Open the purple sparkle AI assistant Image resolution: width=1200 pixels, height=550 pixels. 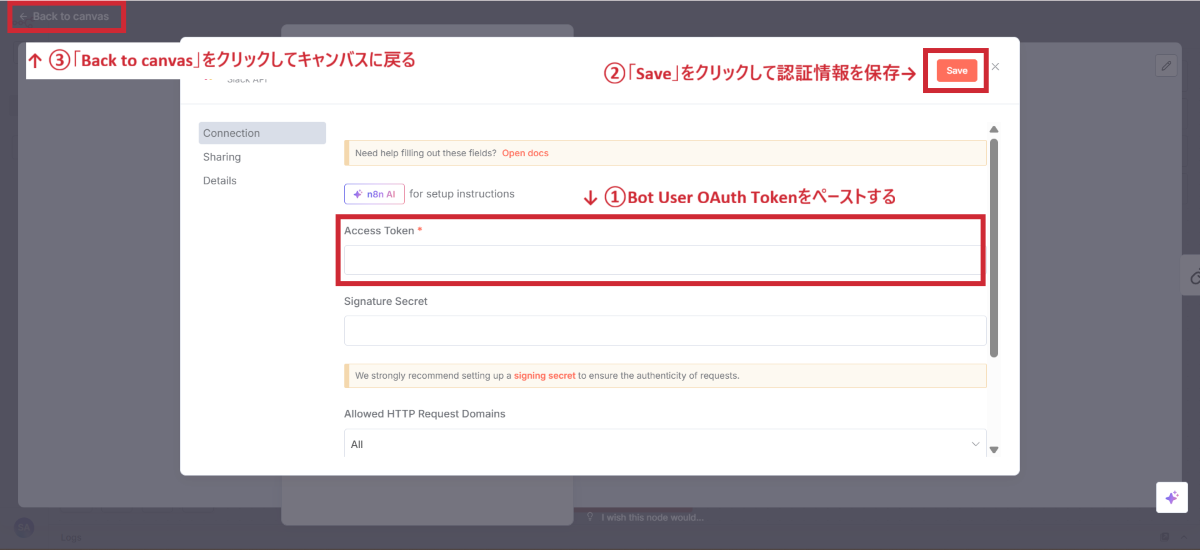tap(1171, 498)
